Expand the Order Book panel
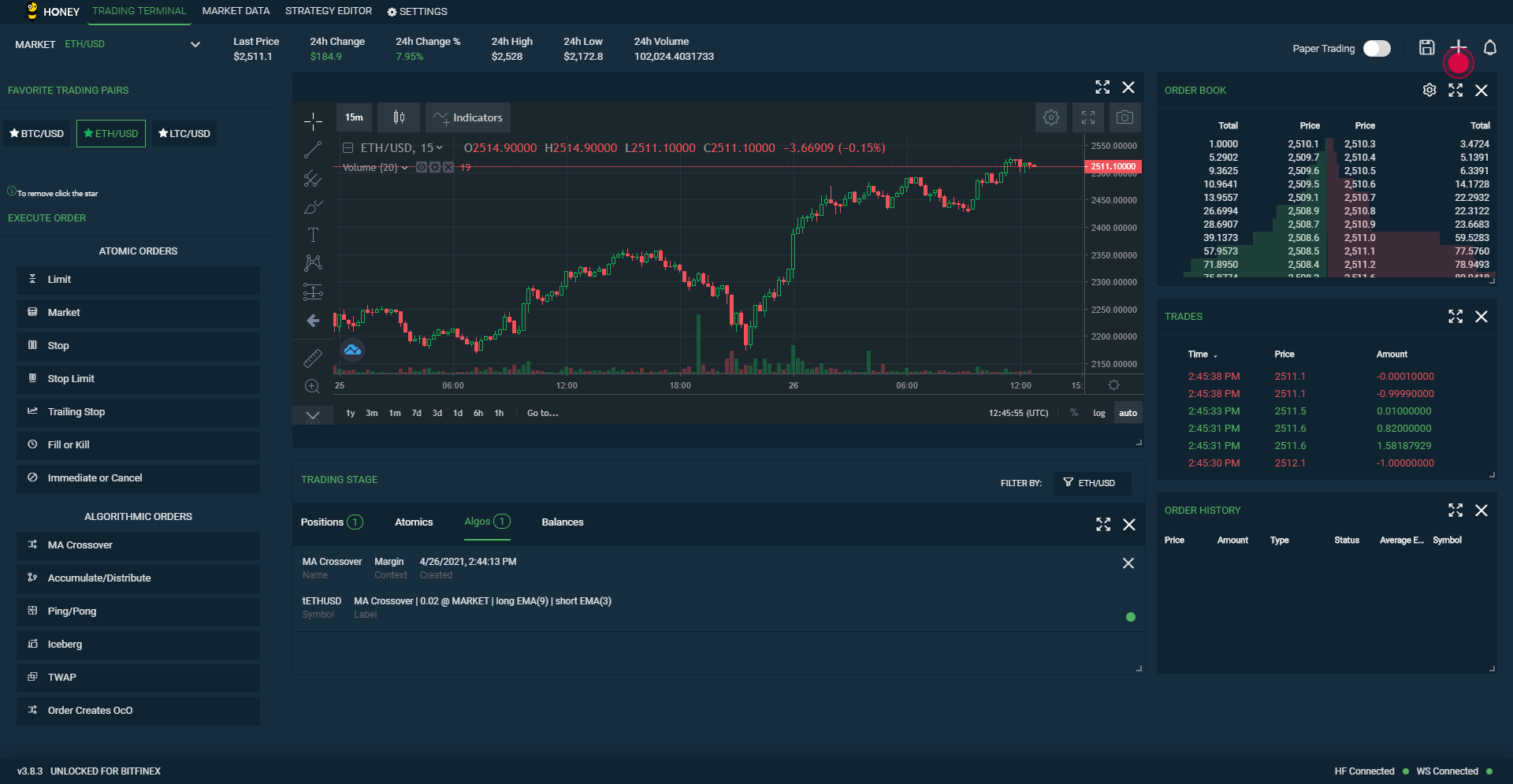The height and width of the screenshot is (784, 1513). coord(1455,90)
